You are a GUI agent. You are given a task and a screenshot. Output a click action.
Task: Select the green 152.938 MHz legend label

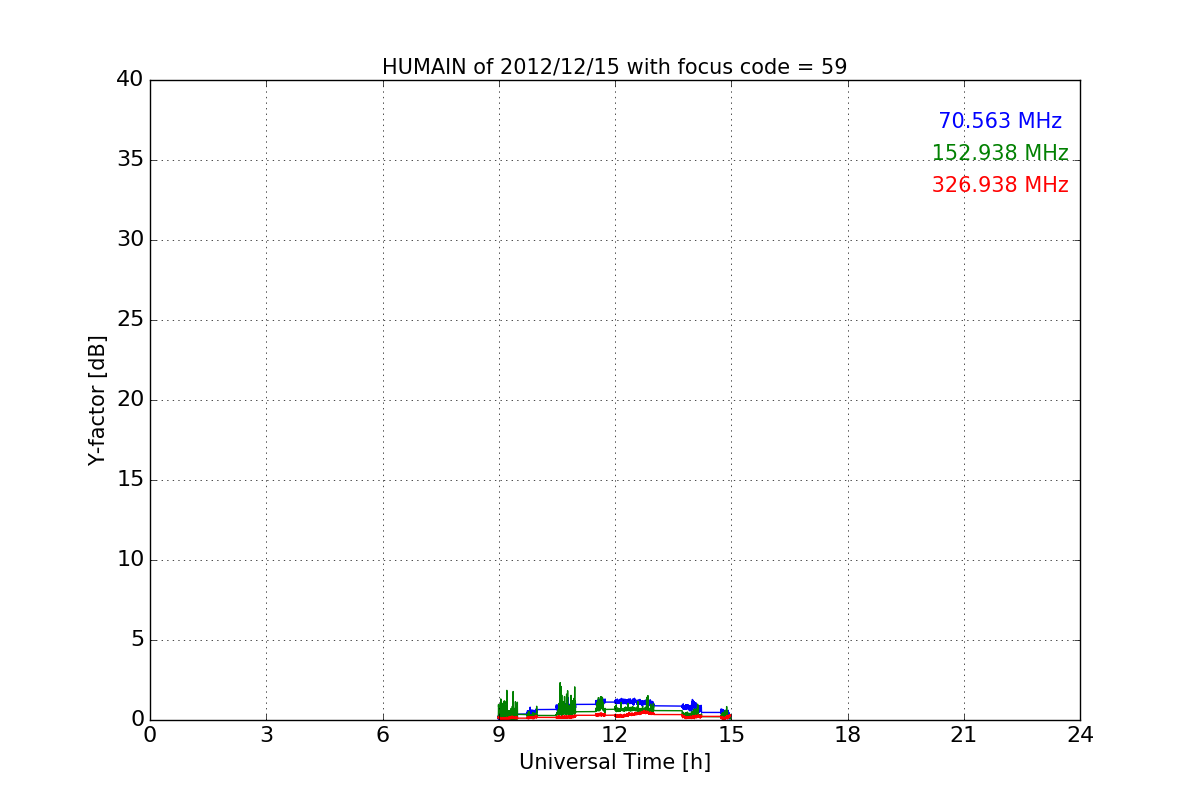click(x=1000, y=153)
